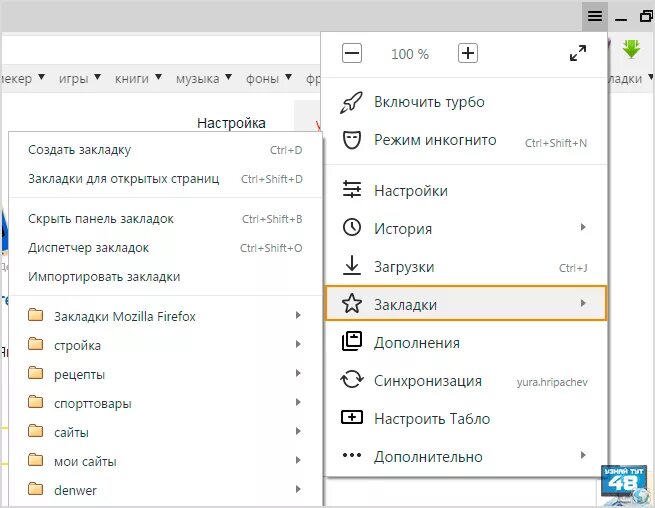This screenshot has width=655, height=508.
Task: Expand the Дополнительно submenu arrow
Action: [x=583, y=455]
